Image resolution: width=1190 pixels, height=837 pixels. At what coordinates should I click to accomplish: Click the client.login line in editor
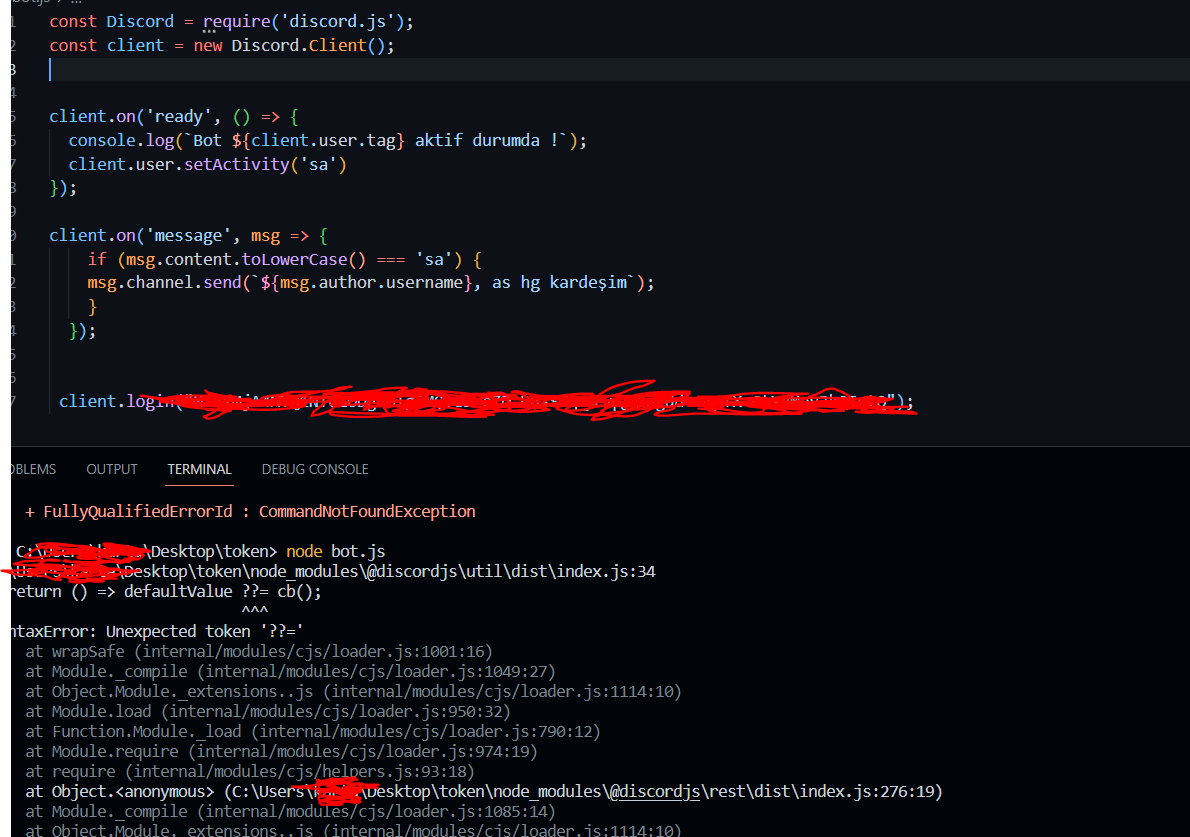pyautogui.click(x=486, y=401)
